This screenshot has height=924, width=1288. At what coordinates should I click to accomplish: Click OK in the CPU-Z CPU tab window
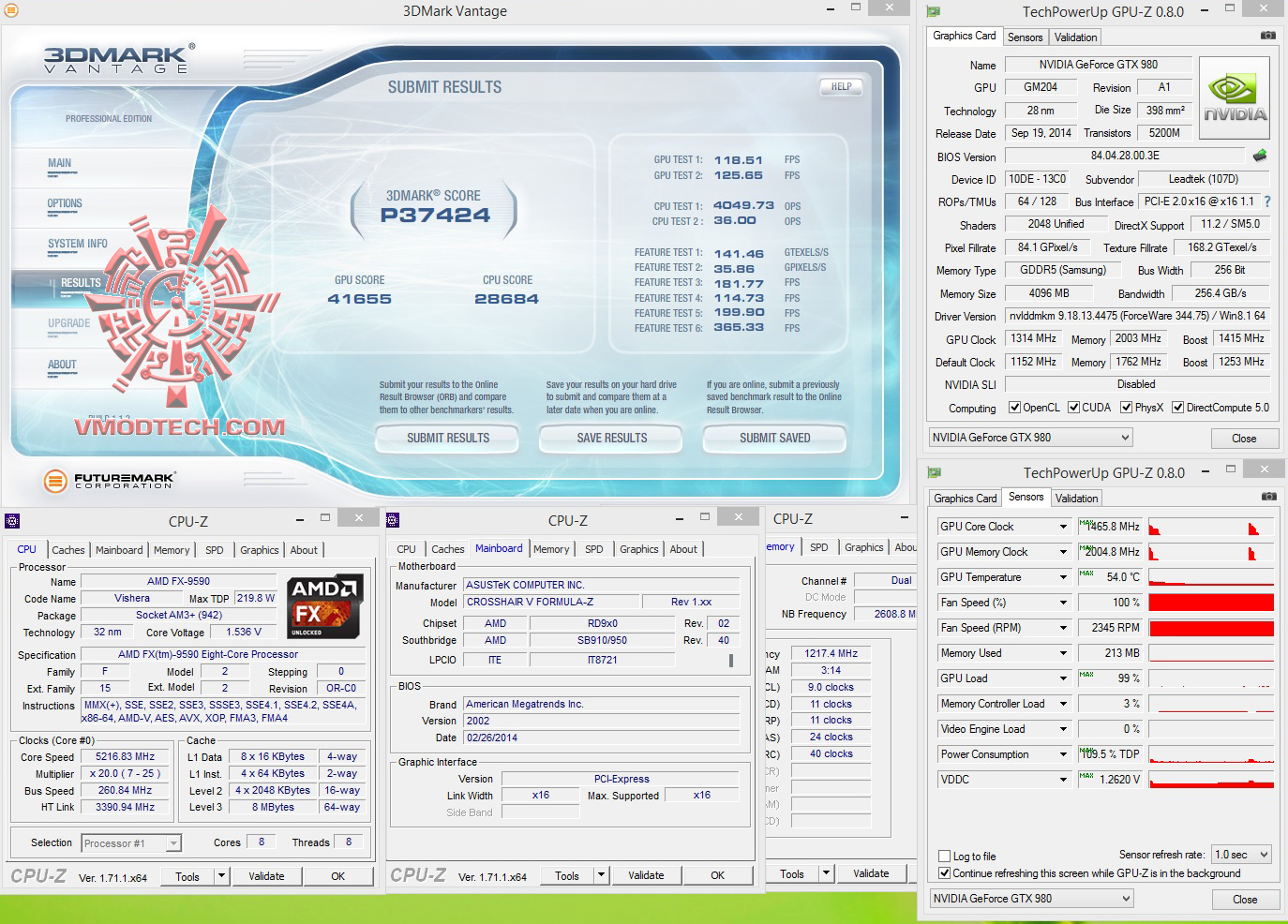(x=338, y=877)
